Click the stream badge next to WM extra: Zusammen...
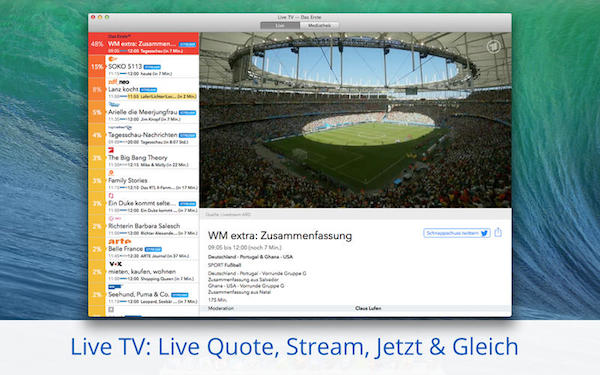This screenshot has height=375, width=600. (187, 44)
